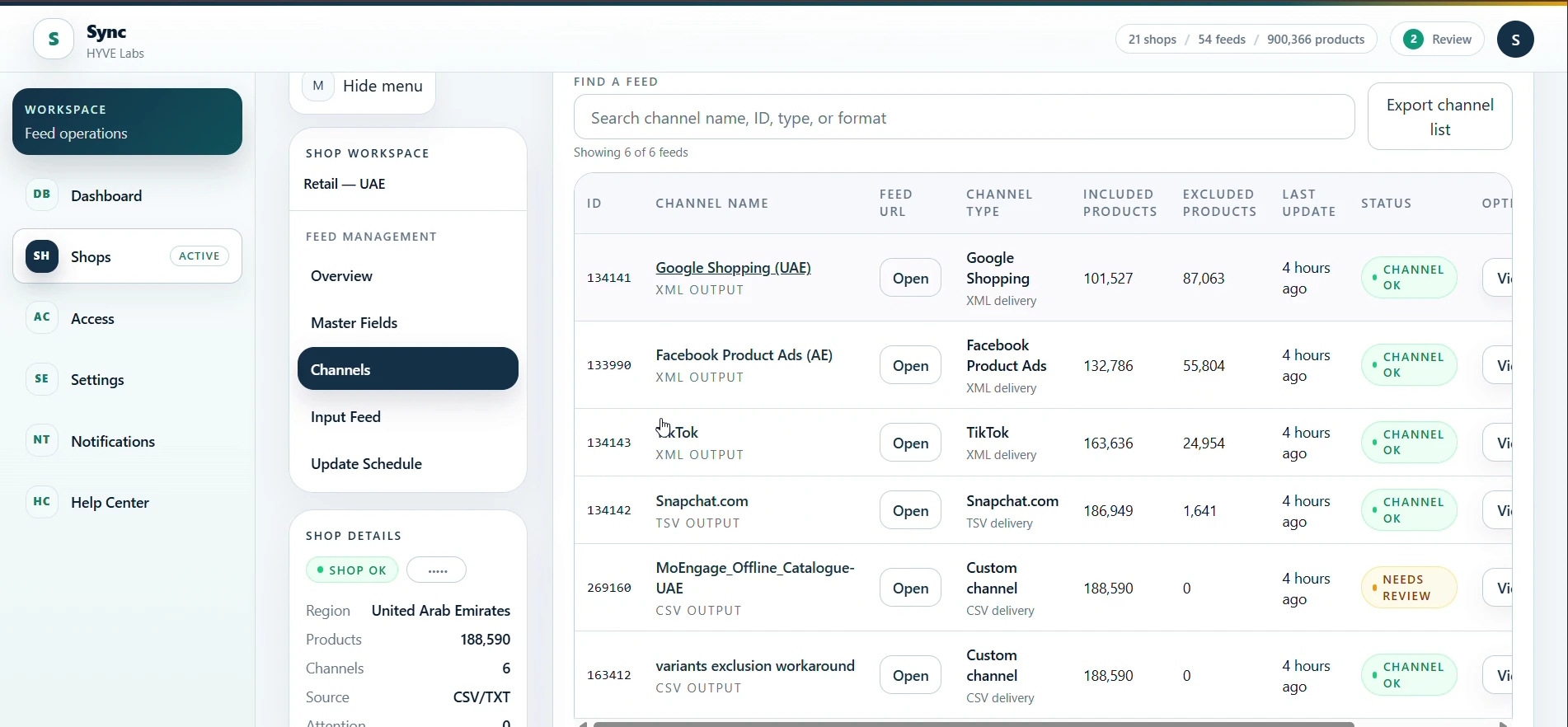Click the Included Products column header
Screen dimensions: 1568x727
point(1120,203)
